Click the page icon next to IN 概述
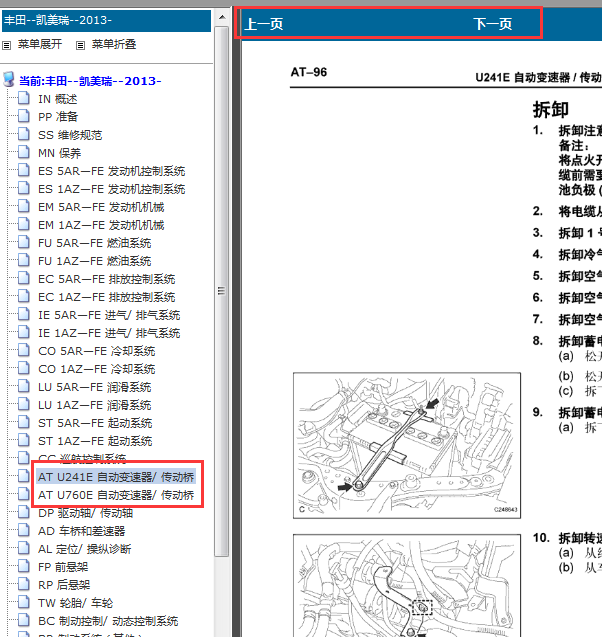The width and height of the screenshot is (602, 637). point(24,98)
